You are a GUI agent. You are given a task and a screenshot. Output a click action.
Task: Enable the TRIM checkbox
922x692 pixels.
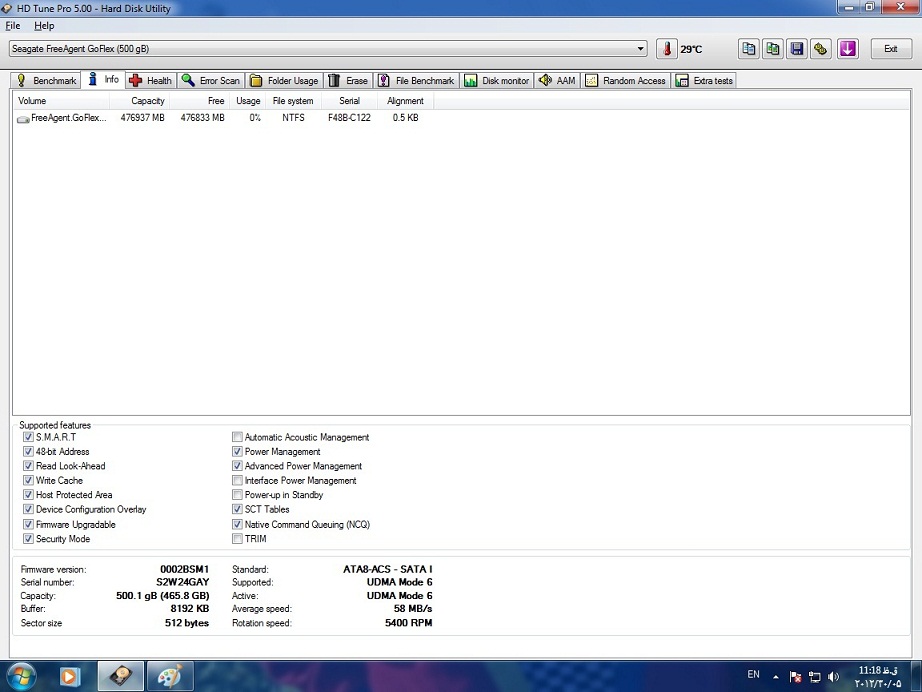click(x=237, y=539)
